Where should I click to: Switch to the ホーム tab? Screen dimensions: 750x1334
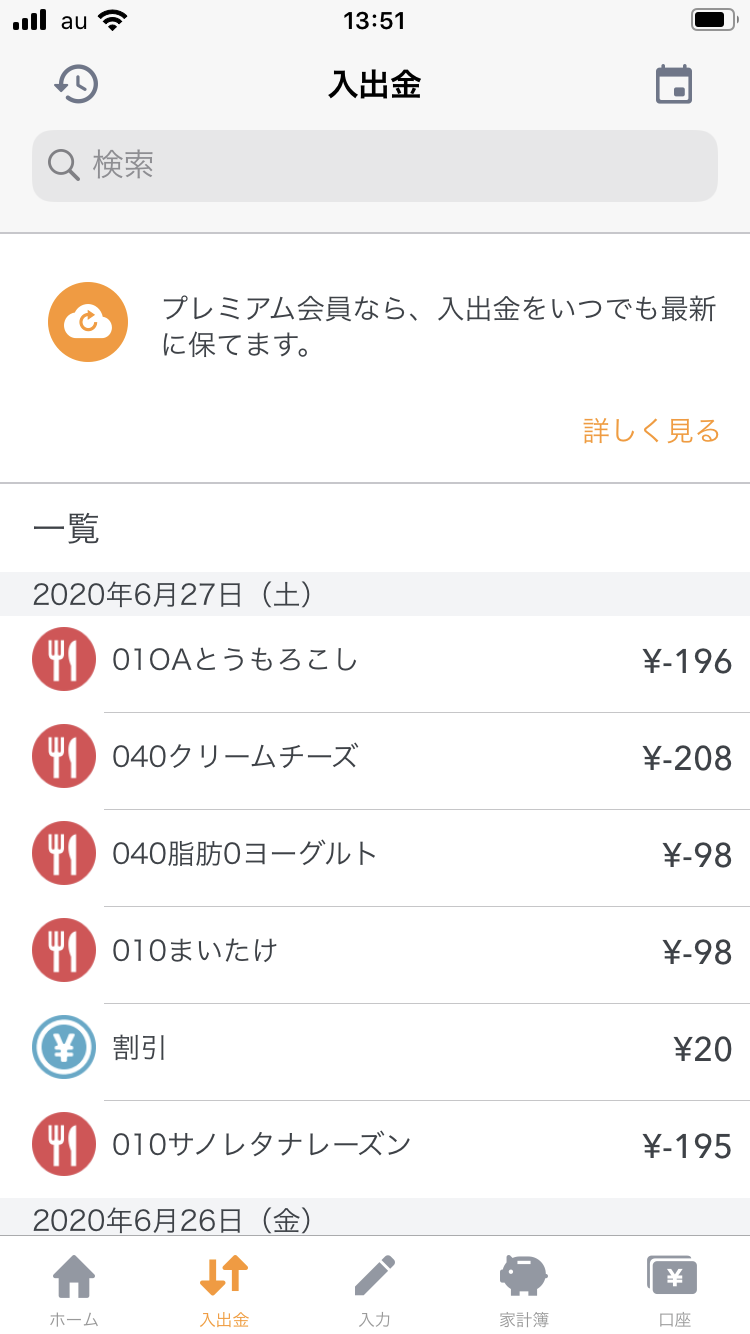click(x=74, y=1288)
